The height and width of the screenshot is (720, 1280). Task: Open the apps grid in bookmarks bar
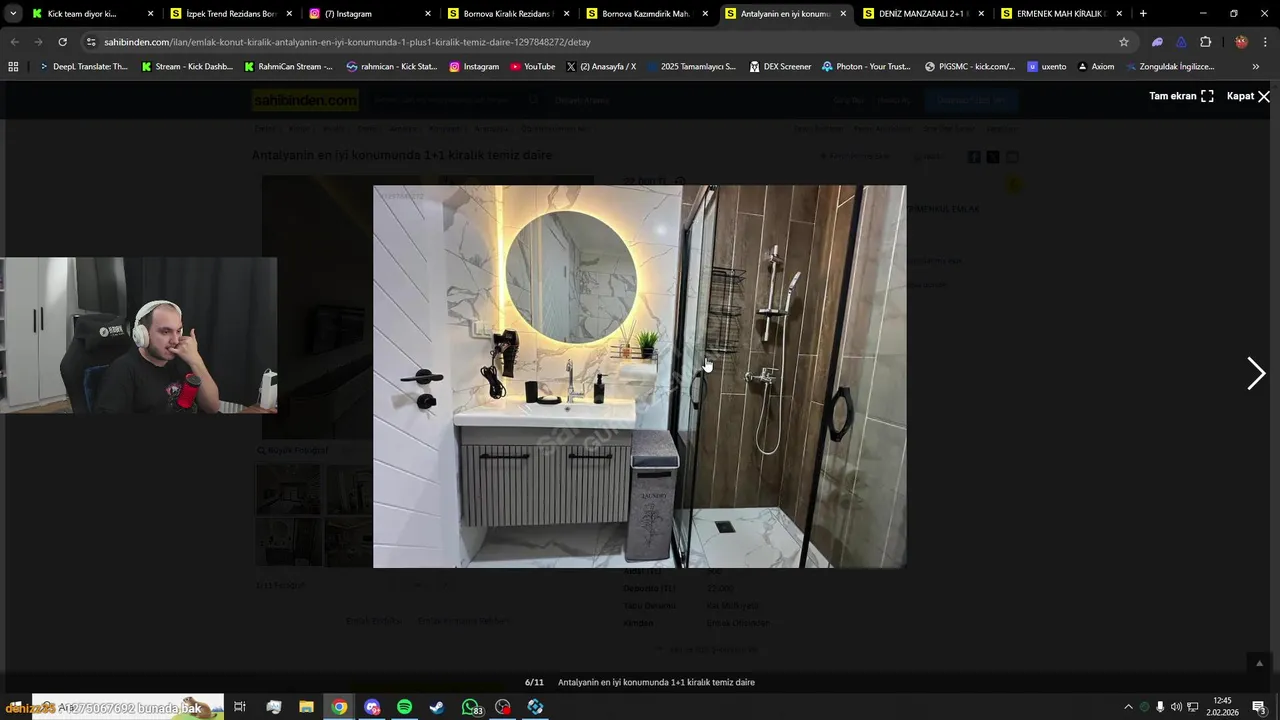click(13, 66)
